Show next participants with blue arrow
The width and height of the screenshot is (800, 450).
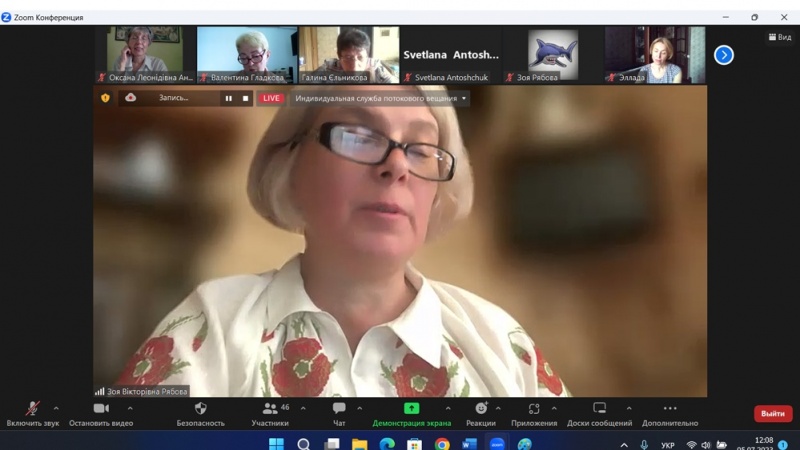(x=724, y=55)
